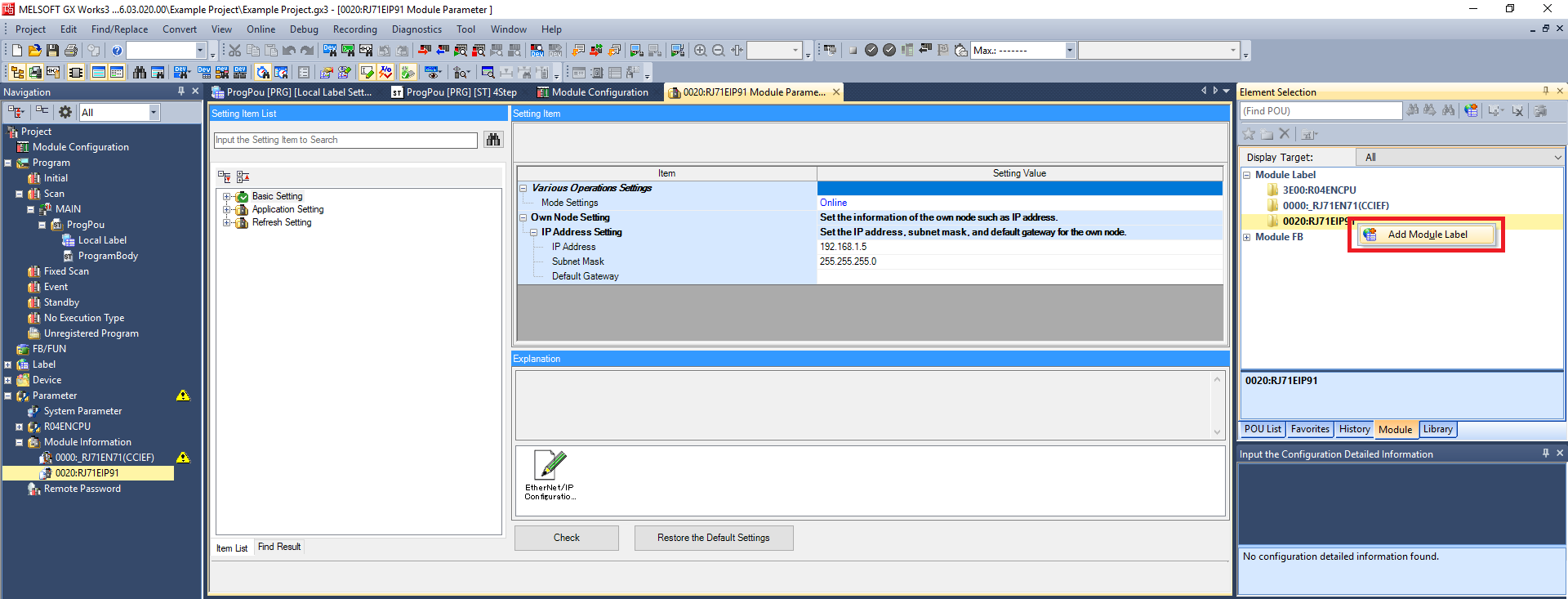Toggle pin on Configuration Detailed Information panel
The image size is (1568, 599).
coord(1545,454)
